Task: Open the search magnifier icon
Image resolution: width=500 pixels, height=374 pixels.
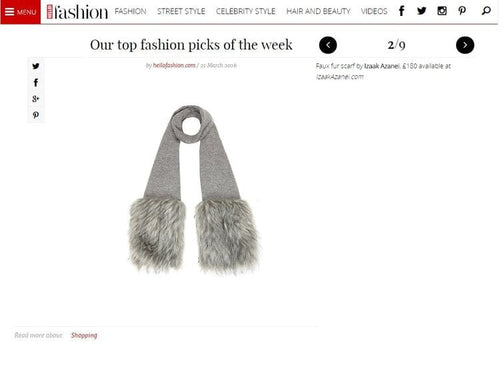Action: click(x=486, y=11)
